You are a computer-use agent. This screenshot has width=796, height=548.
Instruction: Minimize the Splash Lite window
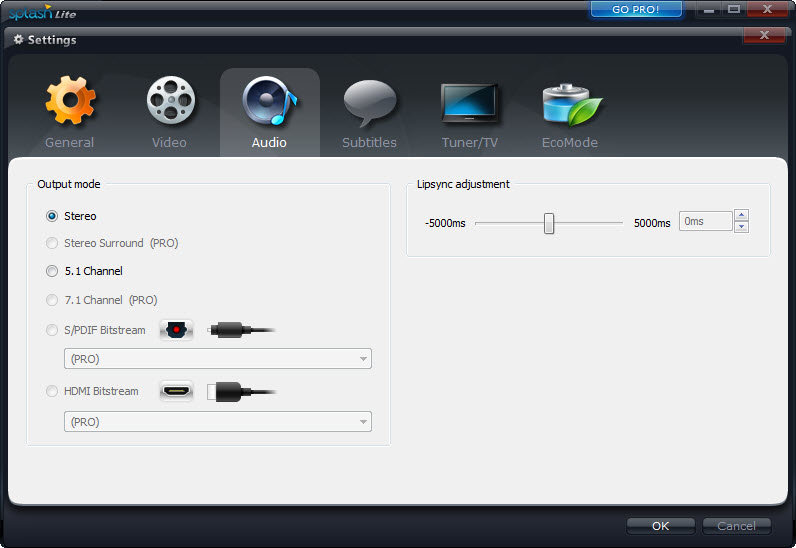[x=709, y=10]
